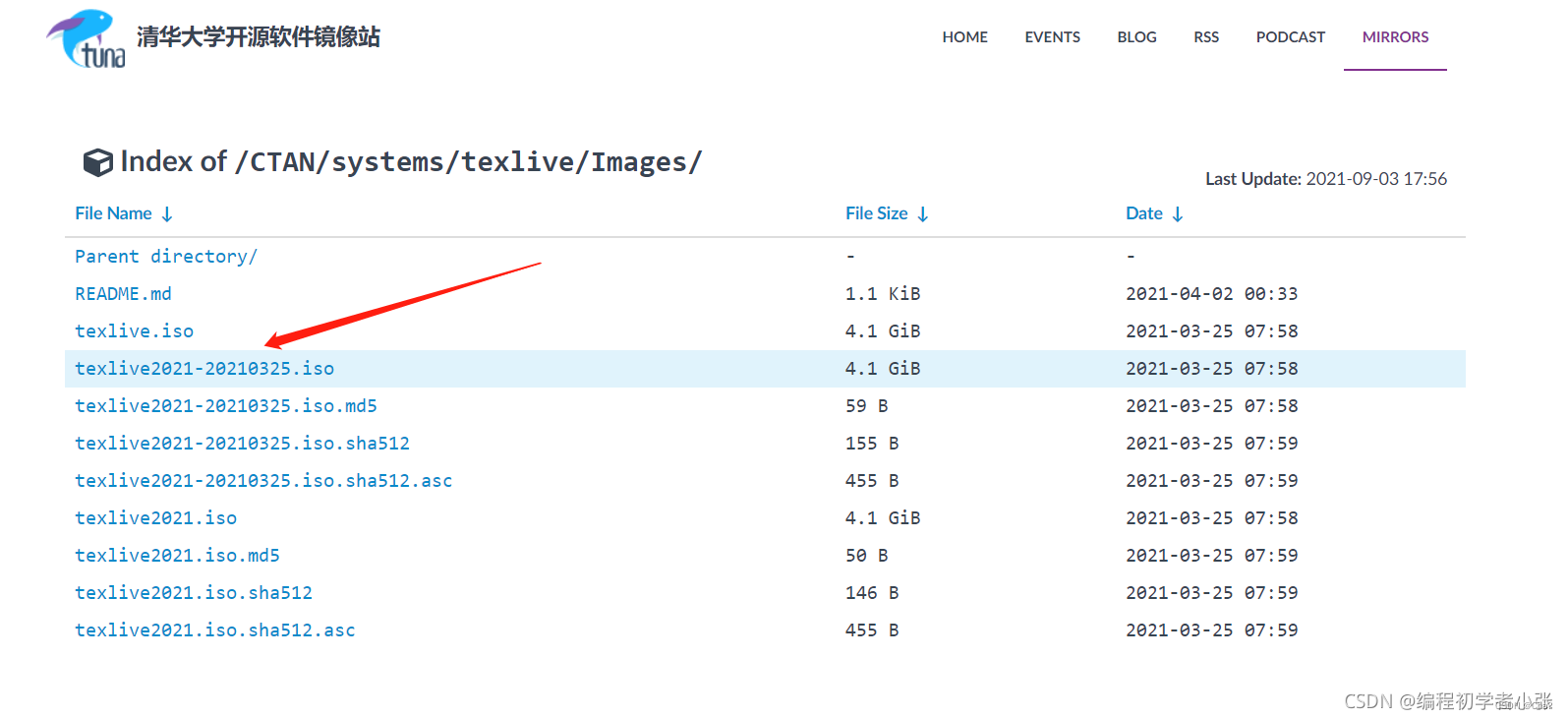Click the 50 B file size value
This screenshot has width=1568, height=719.
[867, 556]
